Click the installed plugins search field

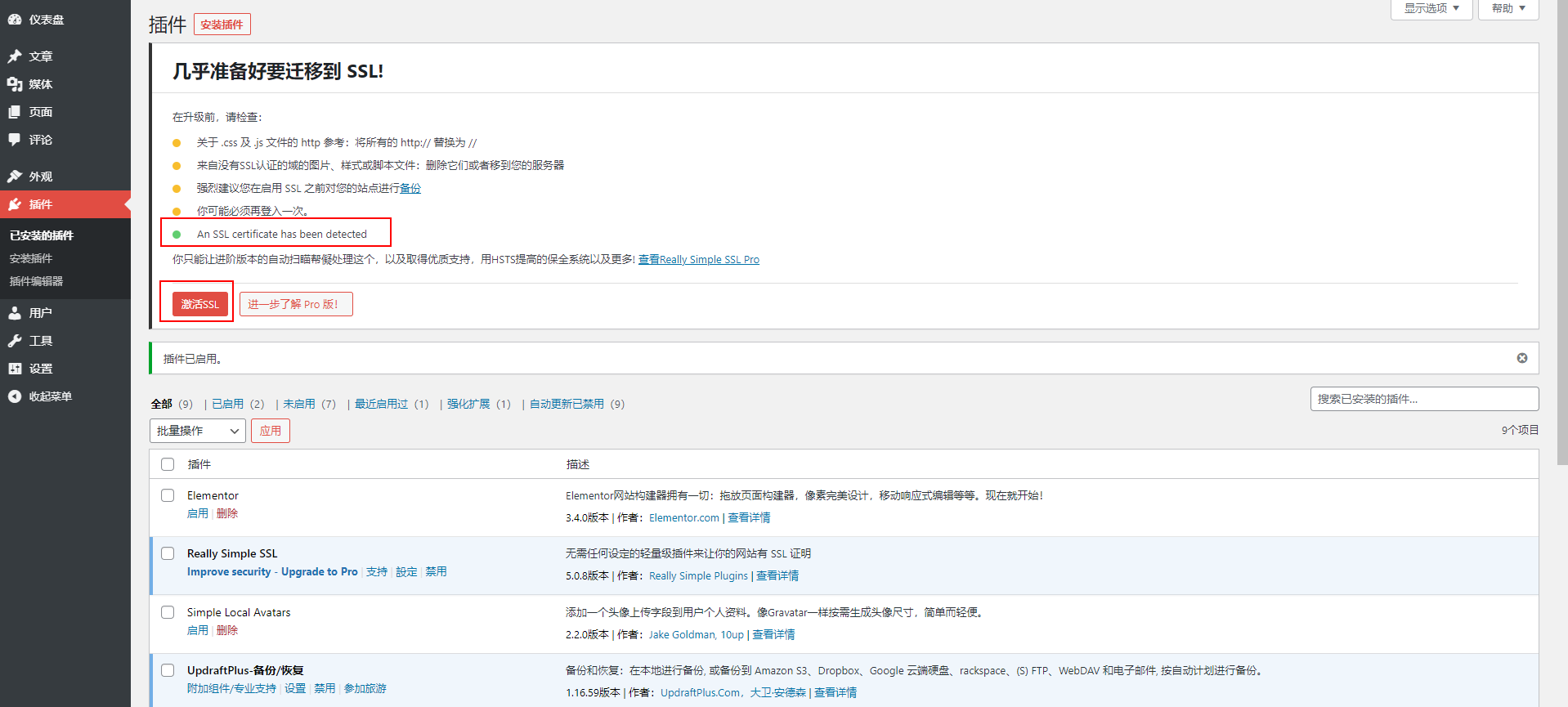tap(1424, 399)
